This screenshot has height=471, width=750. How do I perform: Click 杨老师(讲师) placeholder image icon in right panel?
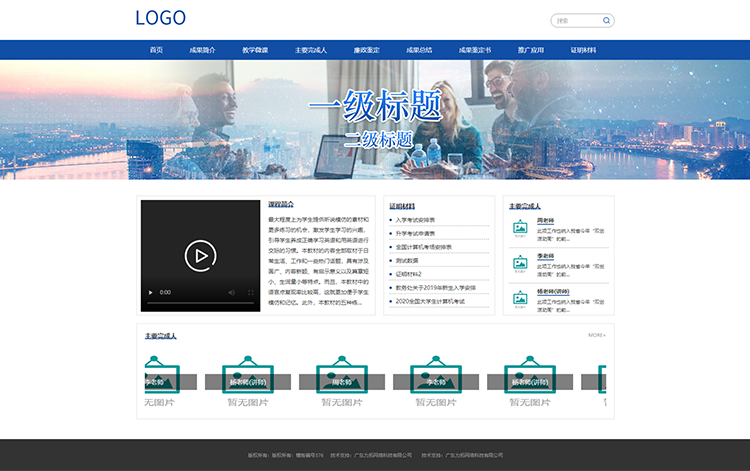[x=520, y=299]
